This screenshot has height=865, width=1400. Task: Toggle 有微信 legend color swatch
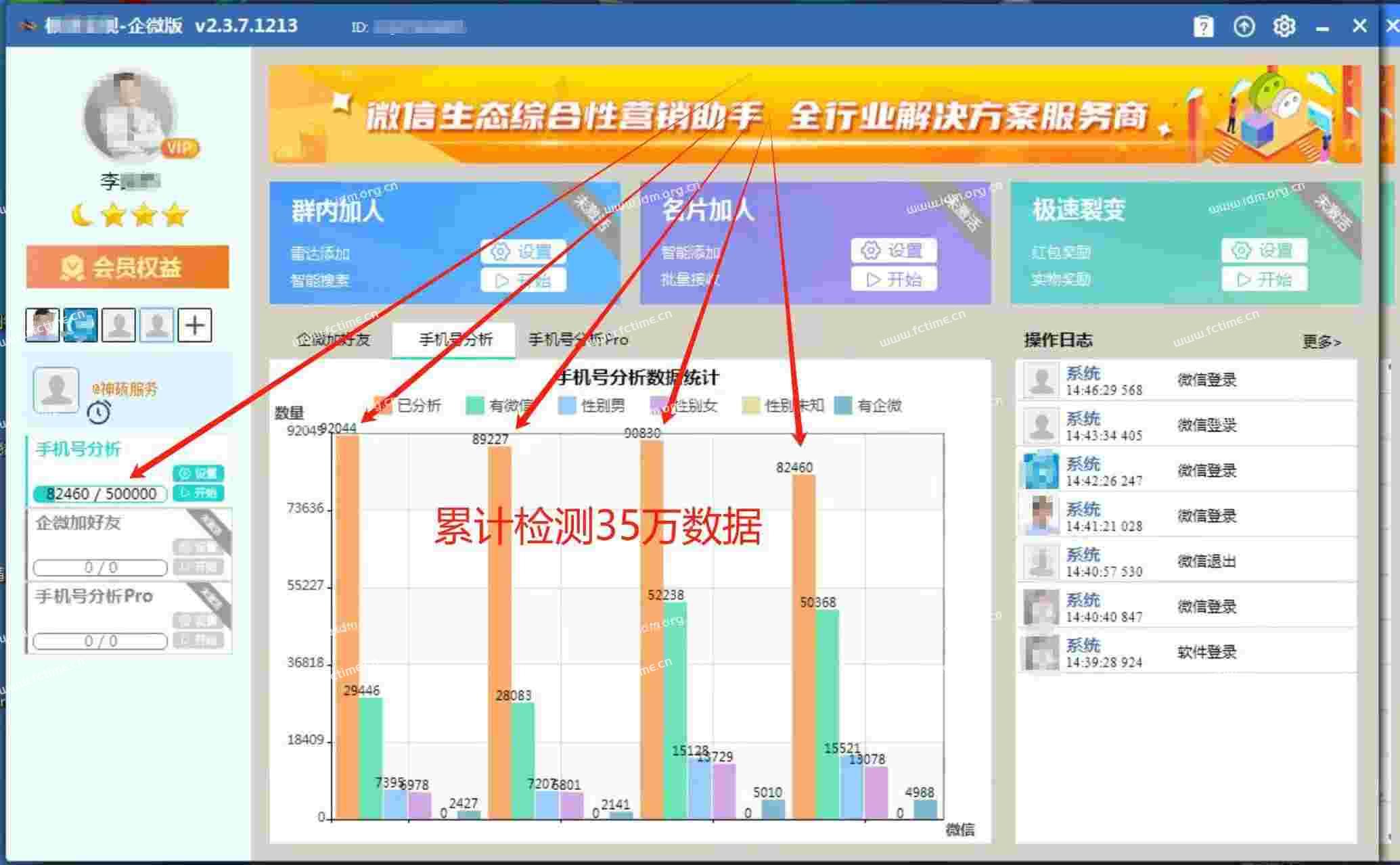click(x=475, y=405)
